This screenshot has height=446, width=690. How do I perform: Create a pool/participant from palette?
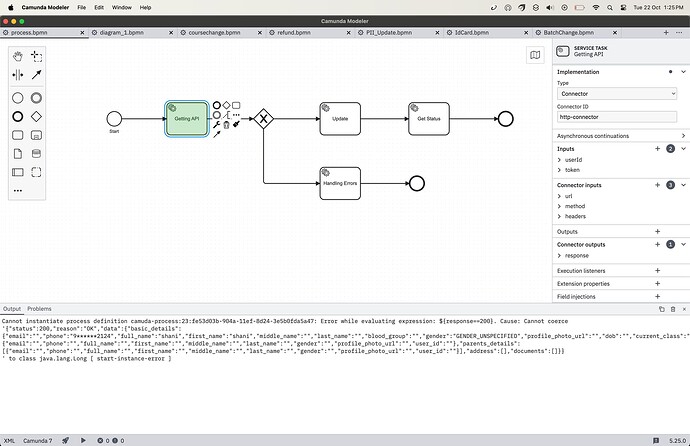point(18,172)
